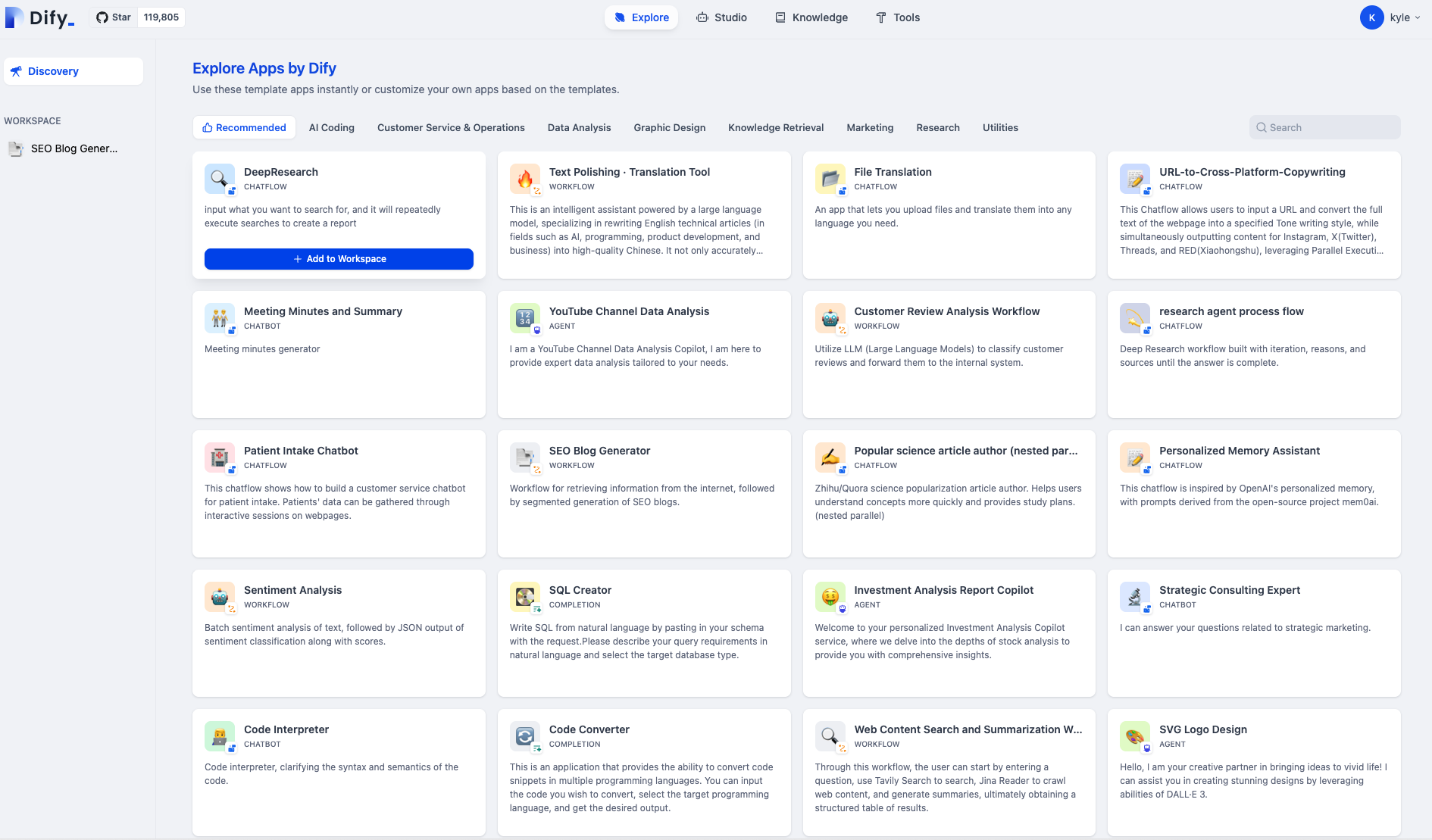Click the Text Polishing flame icon

[x=525, y=179]
